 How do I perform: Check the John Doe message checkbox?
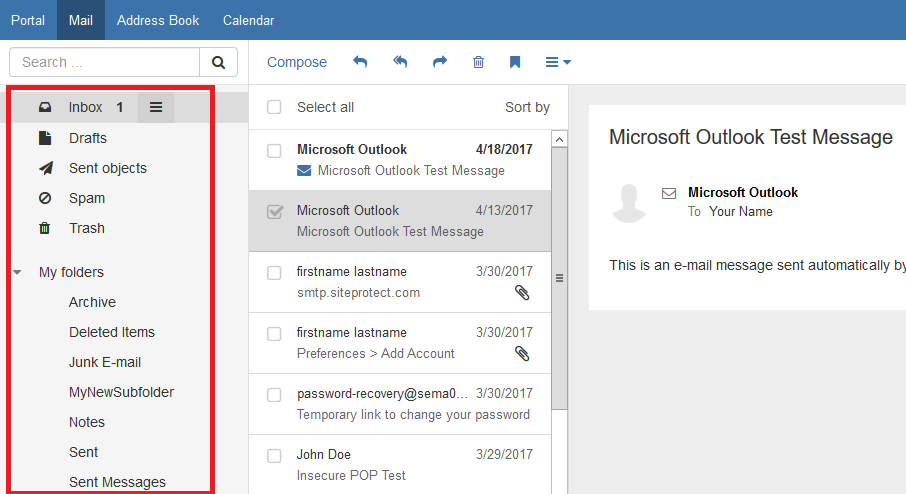pyautogui.click(x=274, y=456)
